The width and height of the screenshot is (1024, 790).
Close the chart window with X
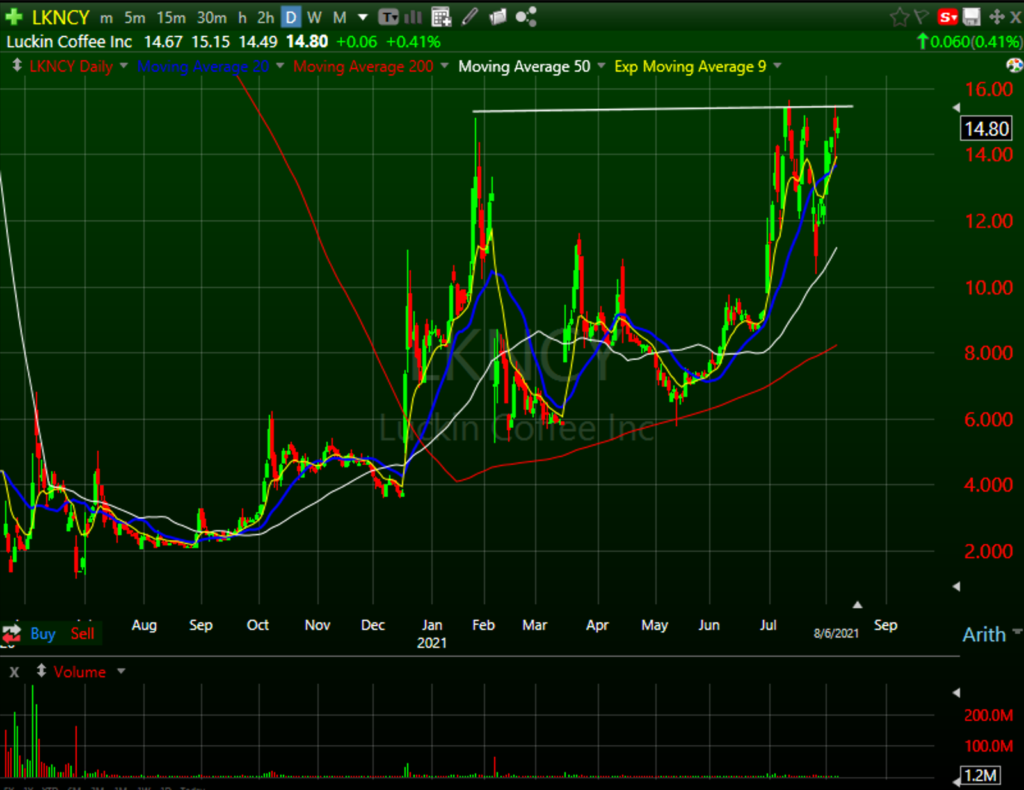point(1015,18)
